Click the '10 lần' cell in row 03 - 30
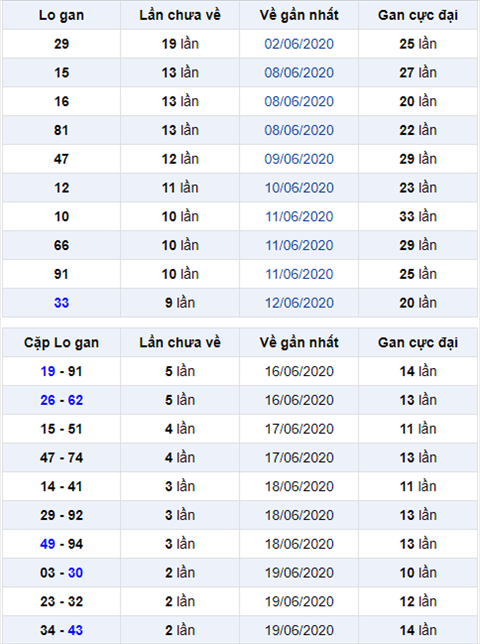 (x=418, y=573)
